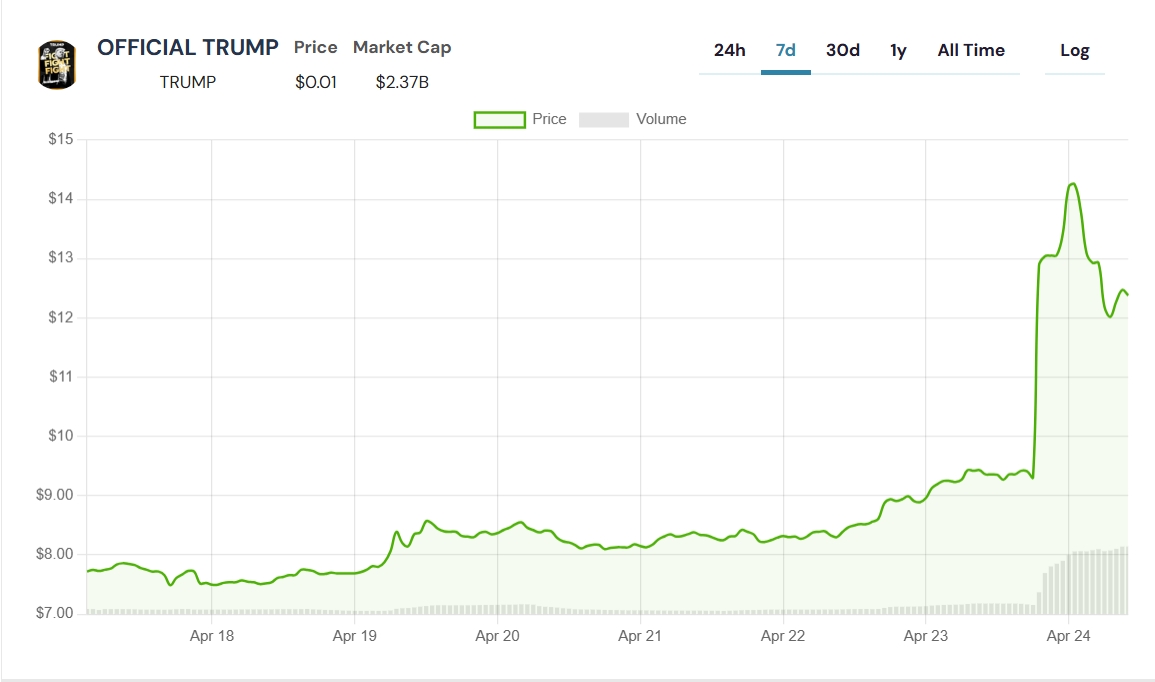
Task: Click the $11 y-axis label
Action: click(x=61, y=376)
